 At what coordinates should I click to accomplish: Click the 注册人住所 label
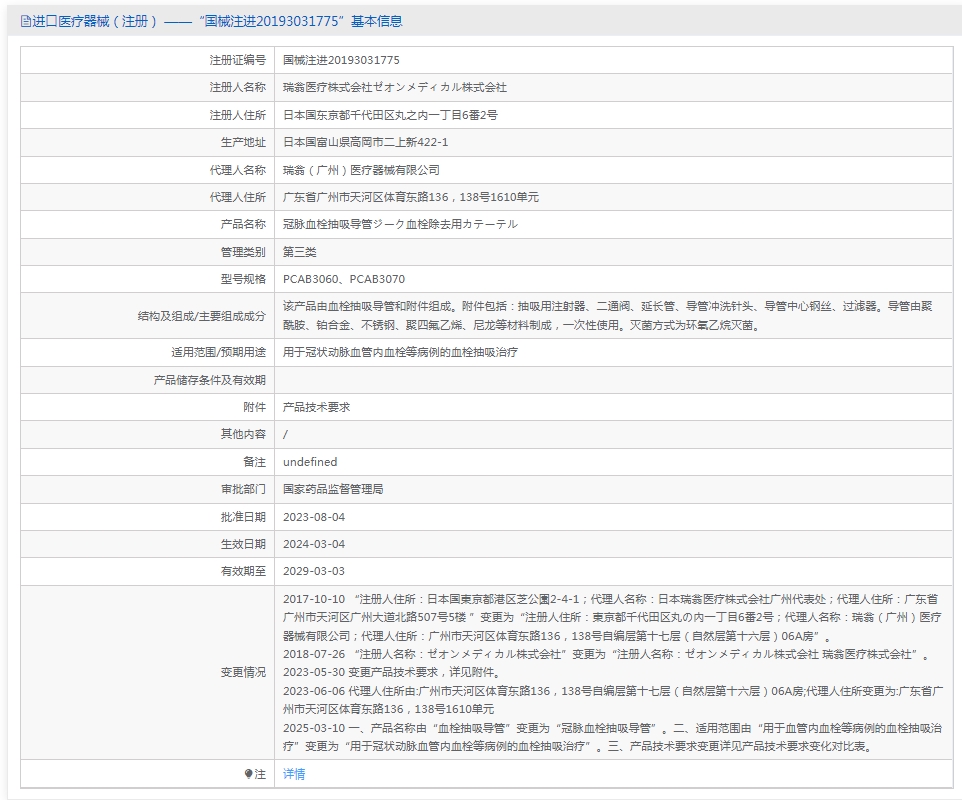coord(237,115)
